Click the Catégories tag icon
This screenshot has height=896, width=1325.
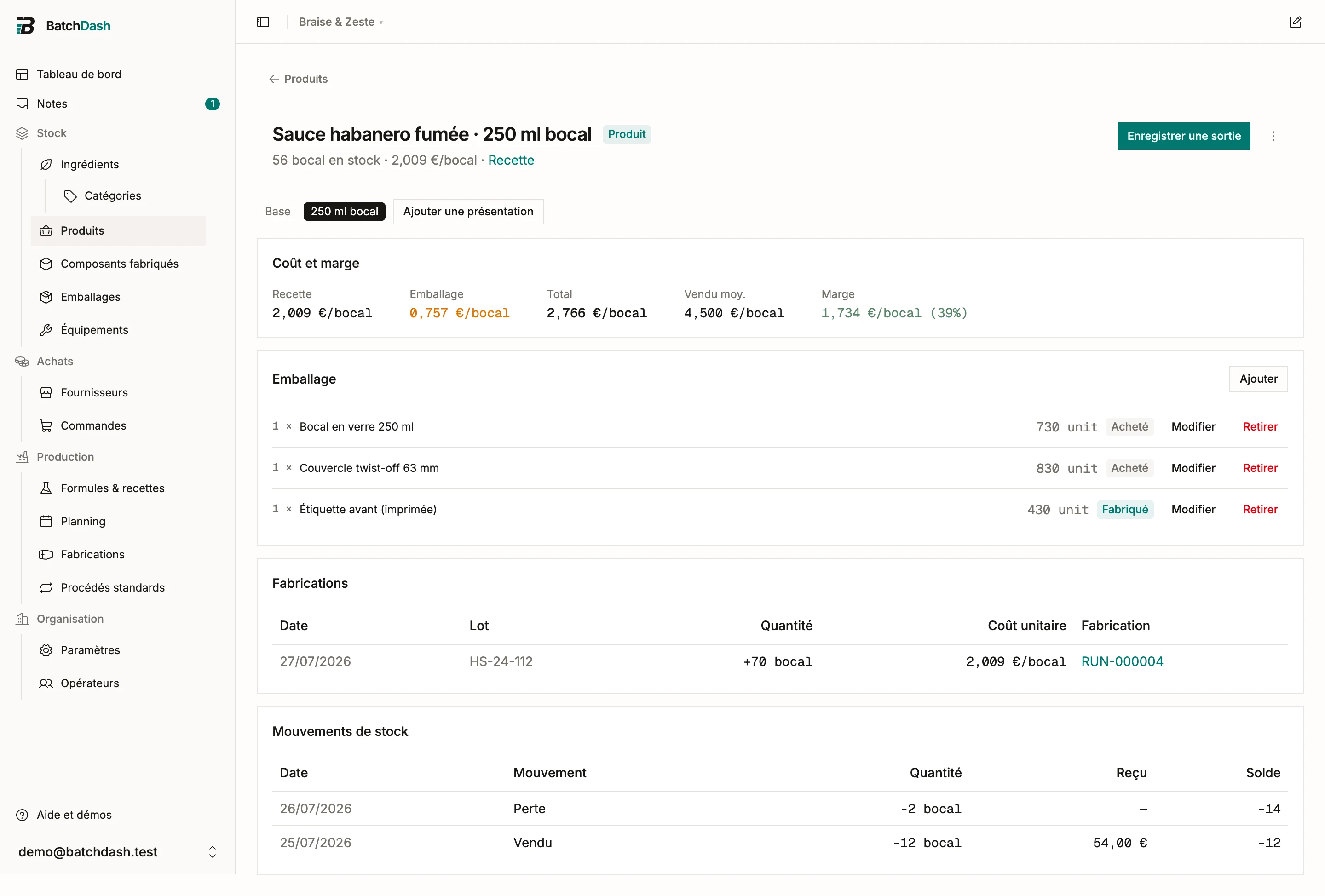point(70,196)
